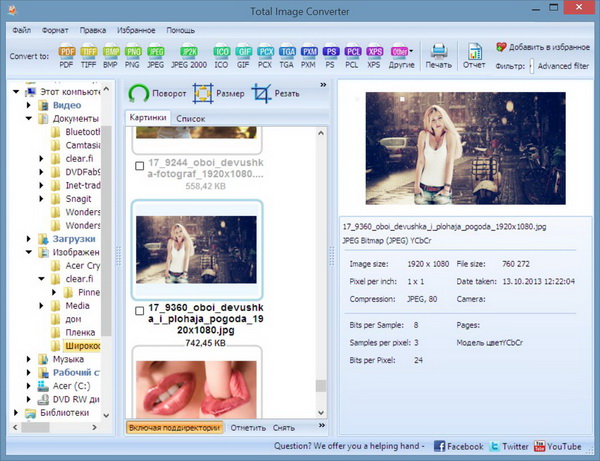Image resolution: width=600 pixels, height=461 pixels.
Task: Switch to the Список tab
Action: point(190,118)
